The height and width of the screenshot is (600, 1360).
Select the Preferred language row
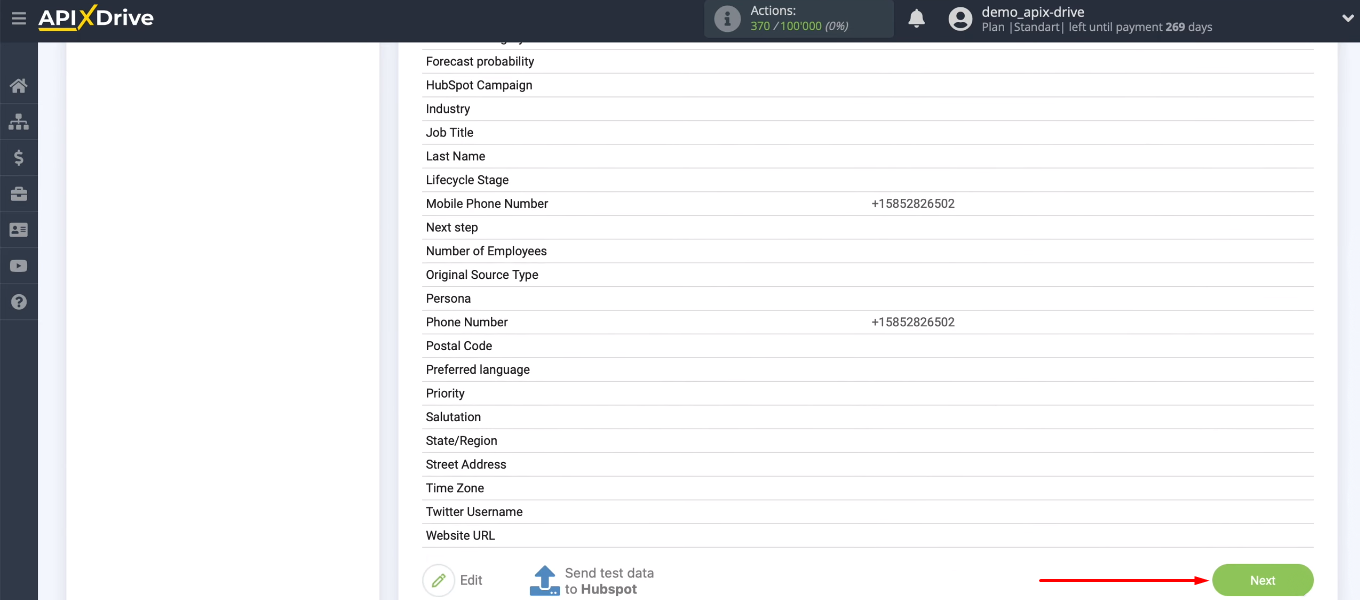click(x=868, y=370)
